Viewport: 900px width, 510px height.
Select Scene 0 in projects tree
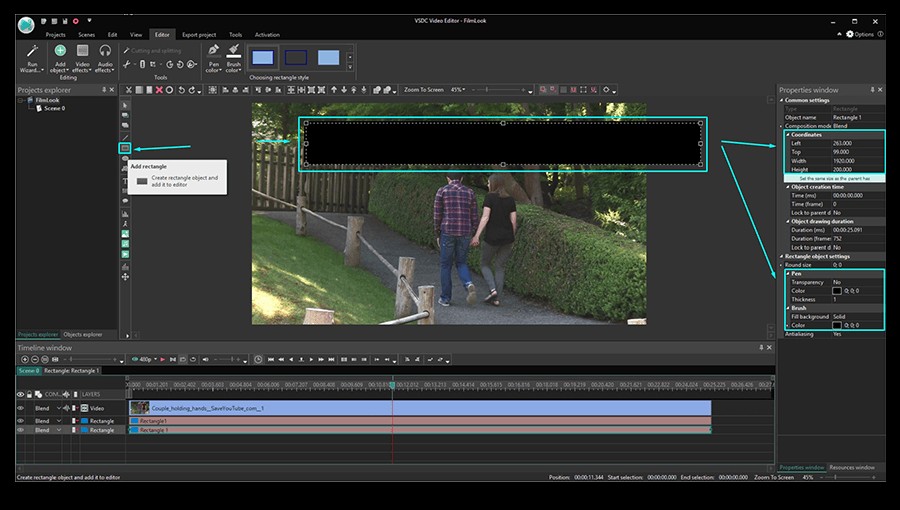tap(55, 108)
